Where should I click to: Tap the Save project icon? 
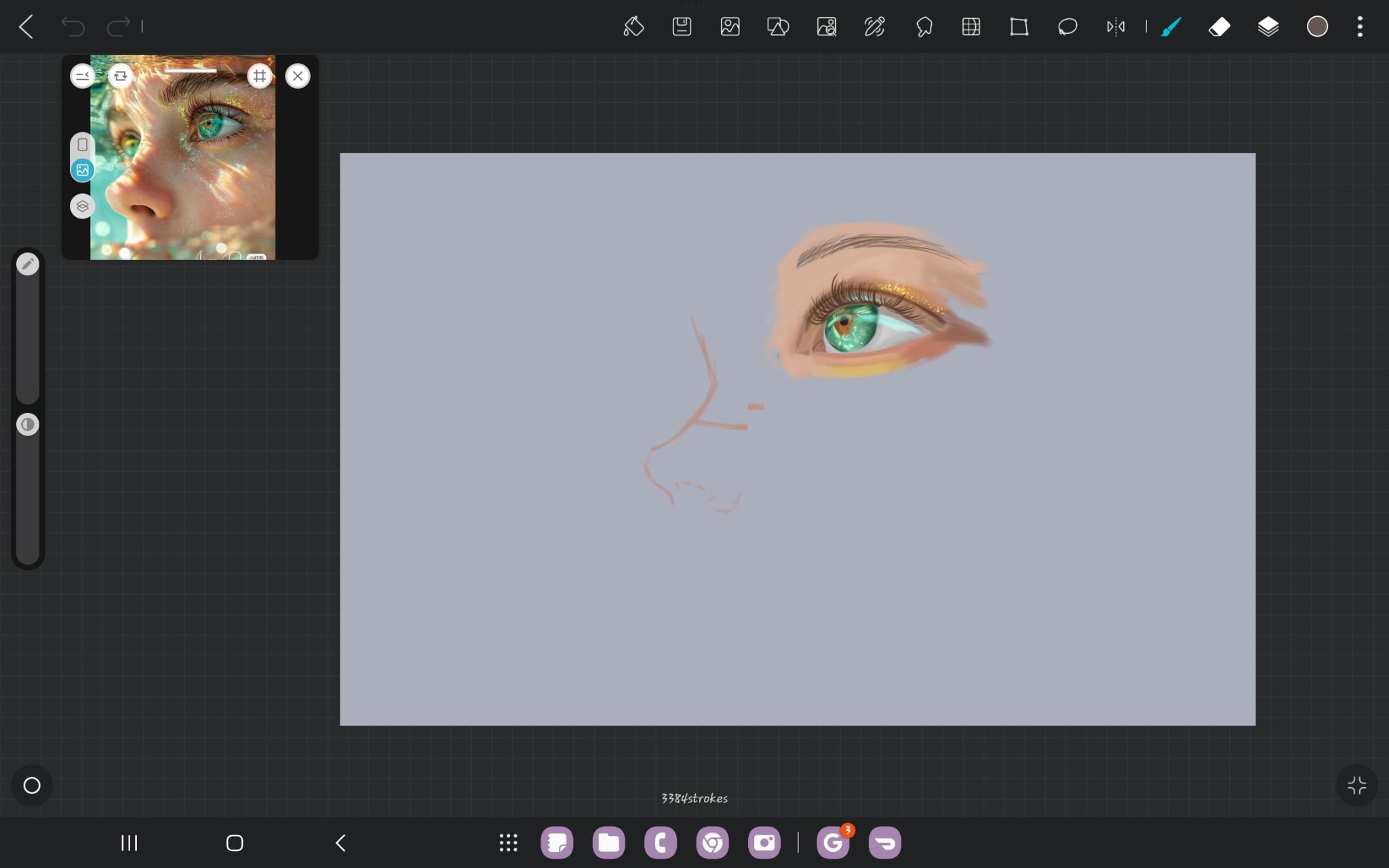682,26
